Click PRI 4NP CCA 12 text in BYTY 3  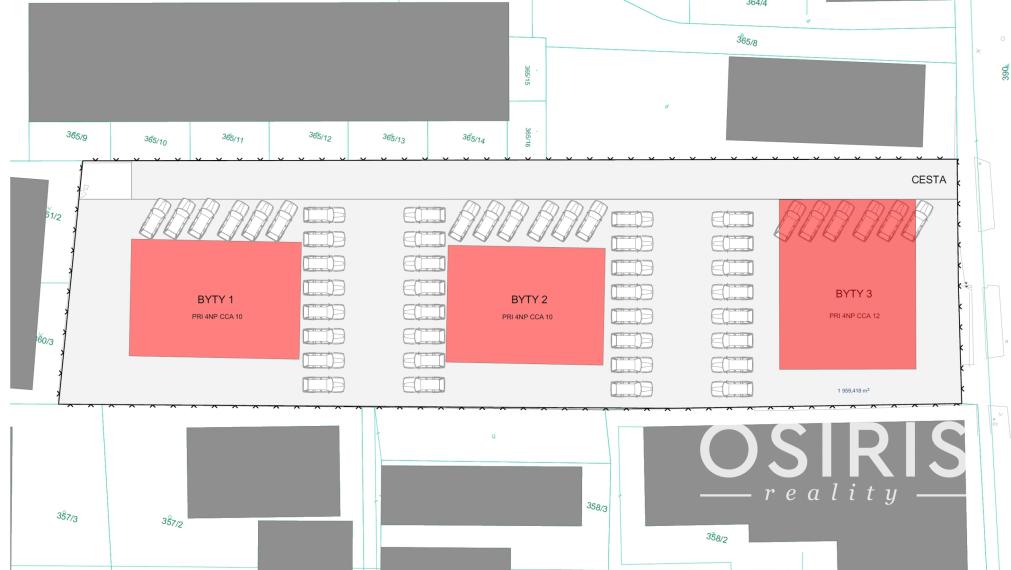coord(853,316)
